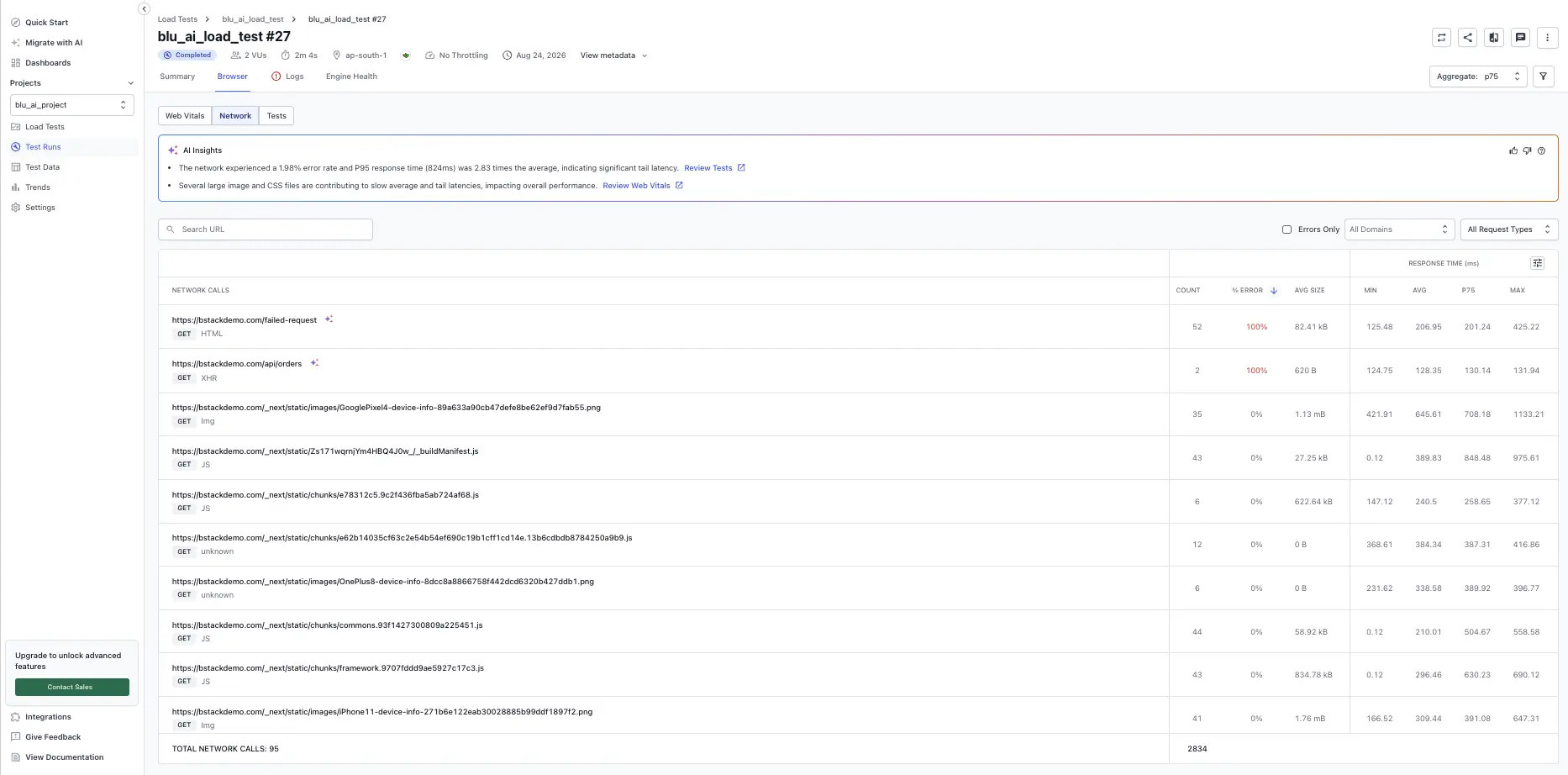Open the Aggregate p75 dropdown
Image resolution: width=1568 pixels, height=775 pixels.
point(1478,76)
